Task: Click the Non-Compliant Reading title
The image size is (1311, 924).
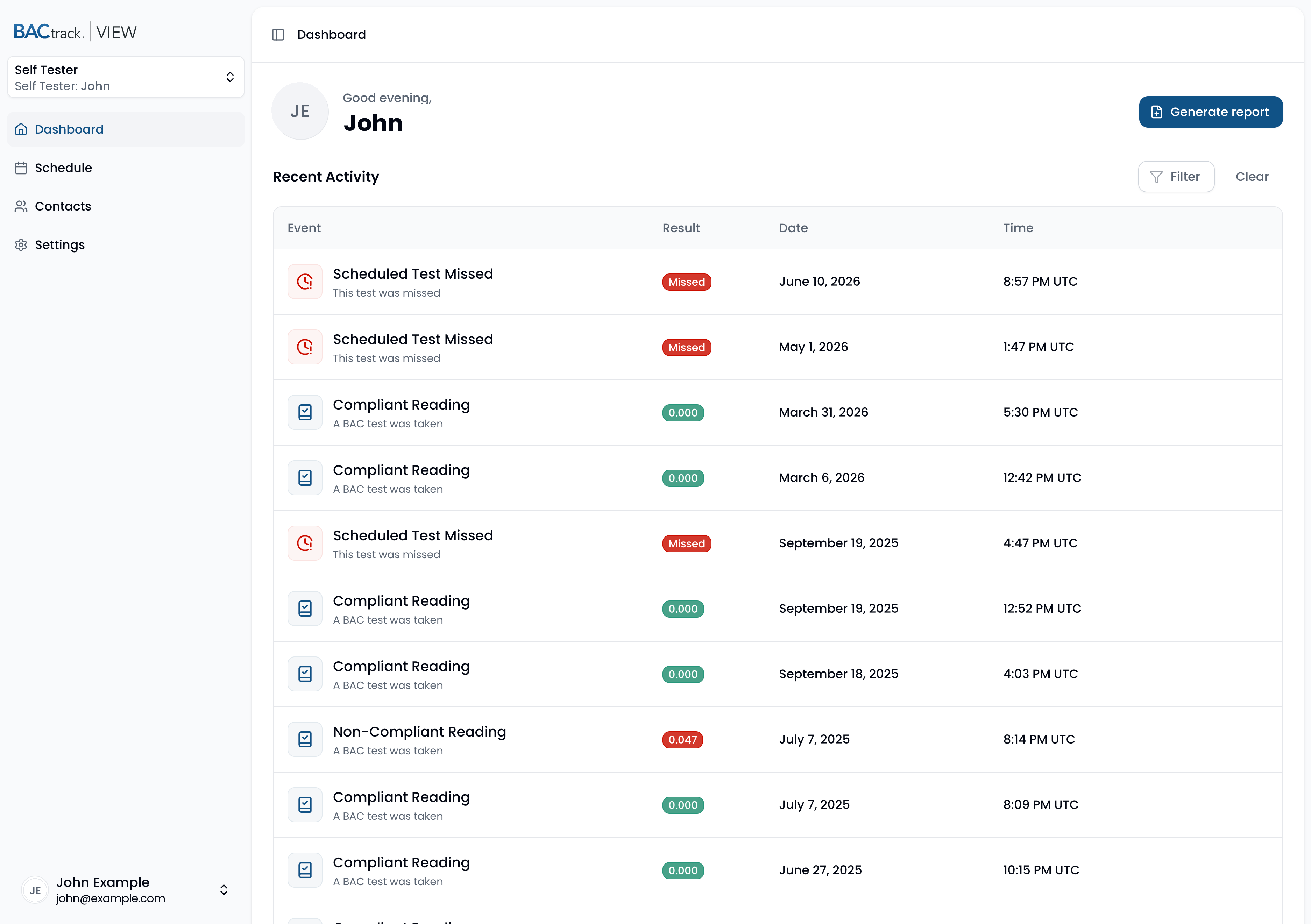Action: (419, 732)
